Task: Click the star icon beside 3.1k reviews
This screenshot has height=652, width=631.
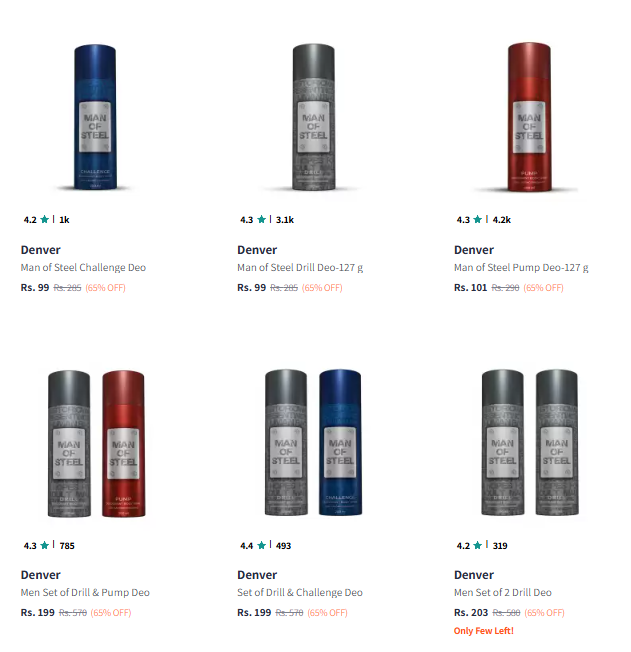Action: click(x=261, y=219)
